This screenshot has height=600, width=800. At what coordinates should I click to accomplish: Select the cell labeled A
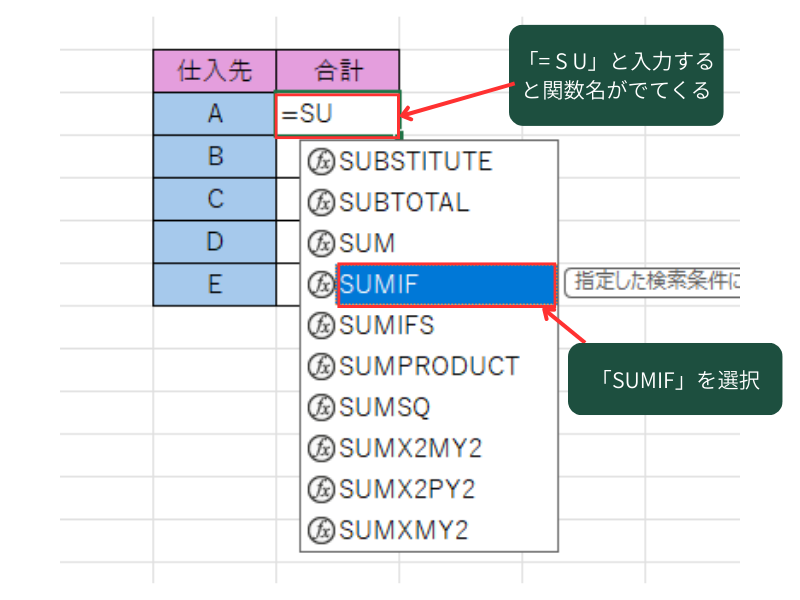point(214,115)
